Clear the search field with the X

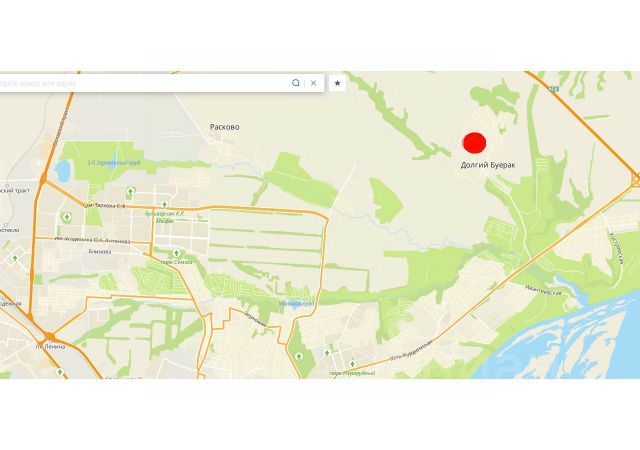[x=313, y=83]
